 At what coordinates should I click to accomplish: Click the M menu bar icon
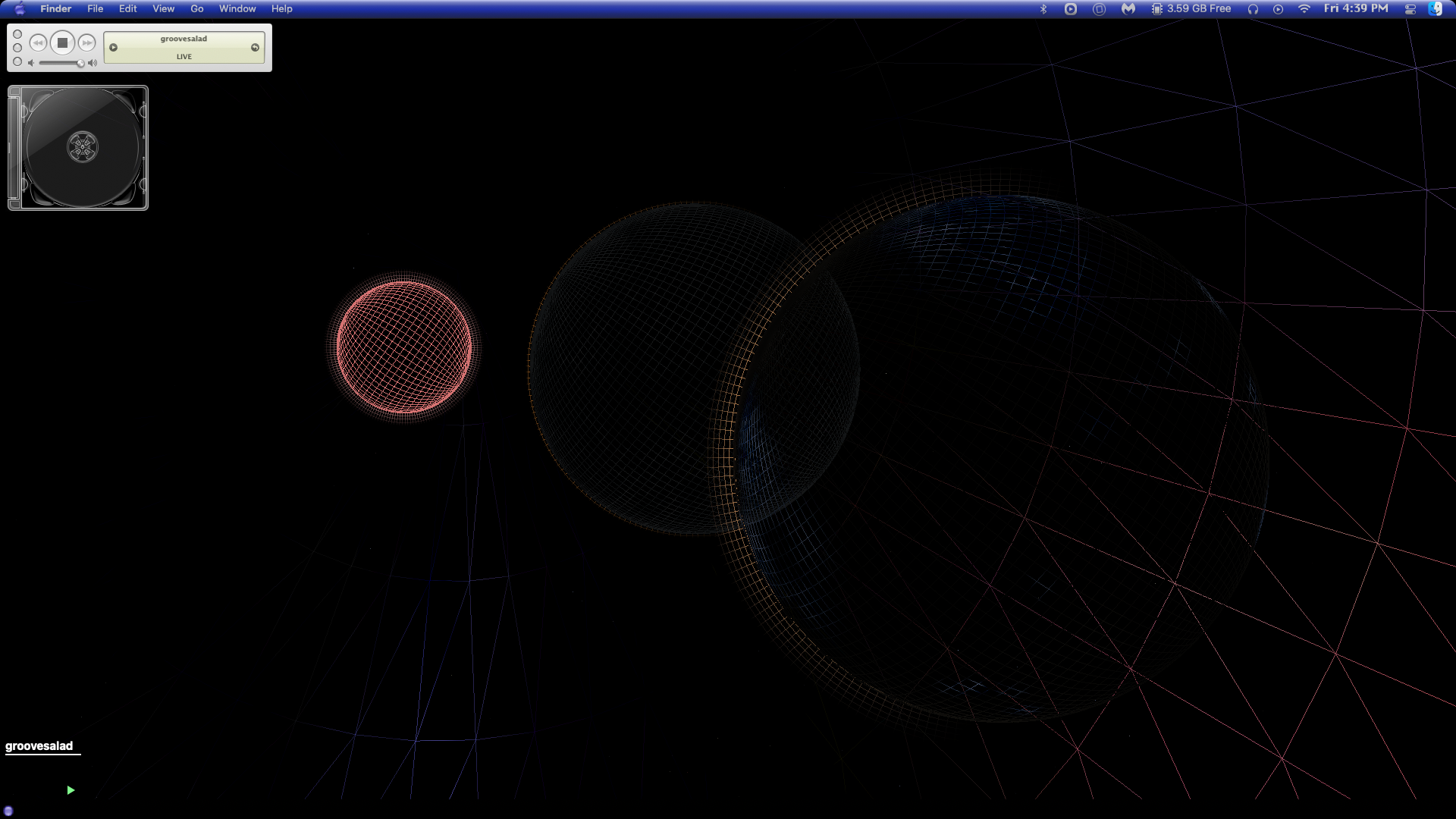(1128, 8)
